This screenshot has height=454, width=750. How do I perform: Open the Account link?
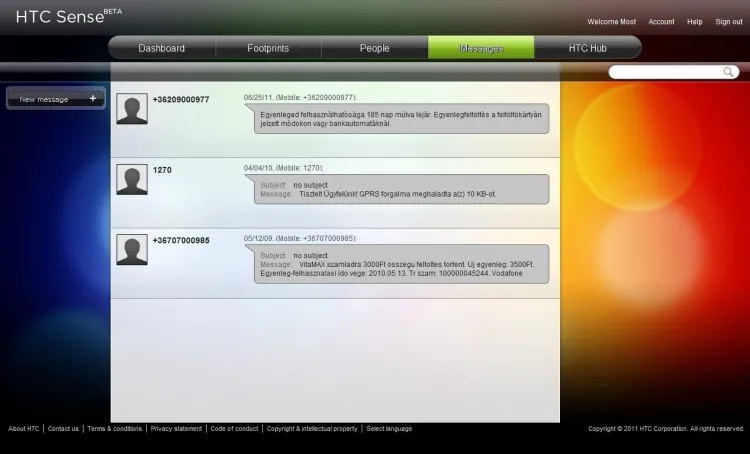[661, 22]
